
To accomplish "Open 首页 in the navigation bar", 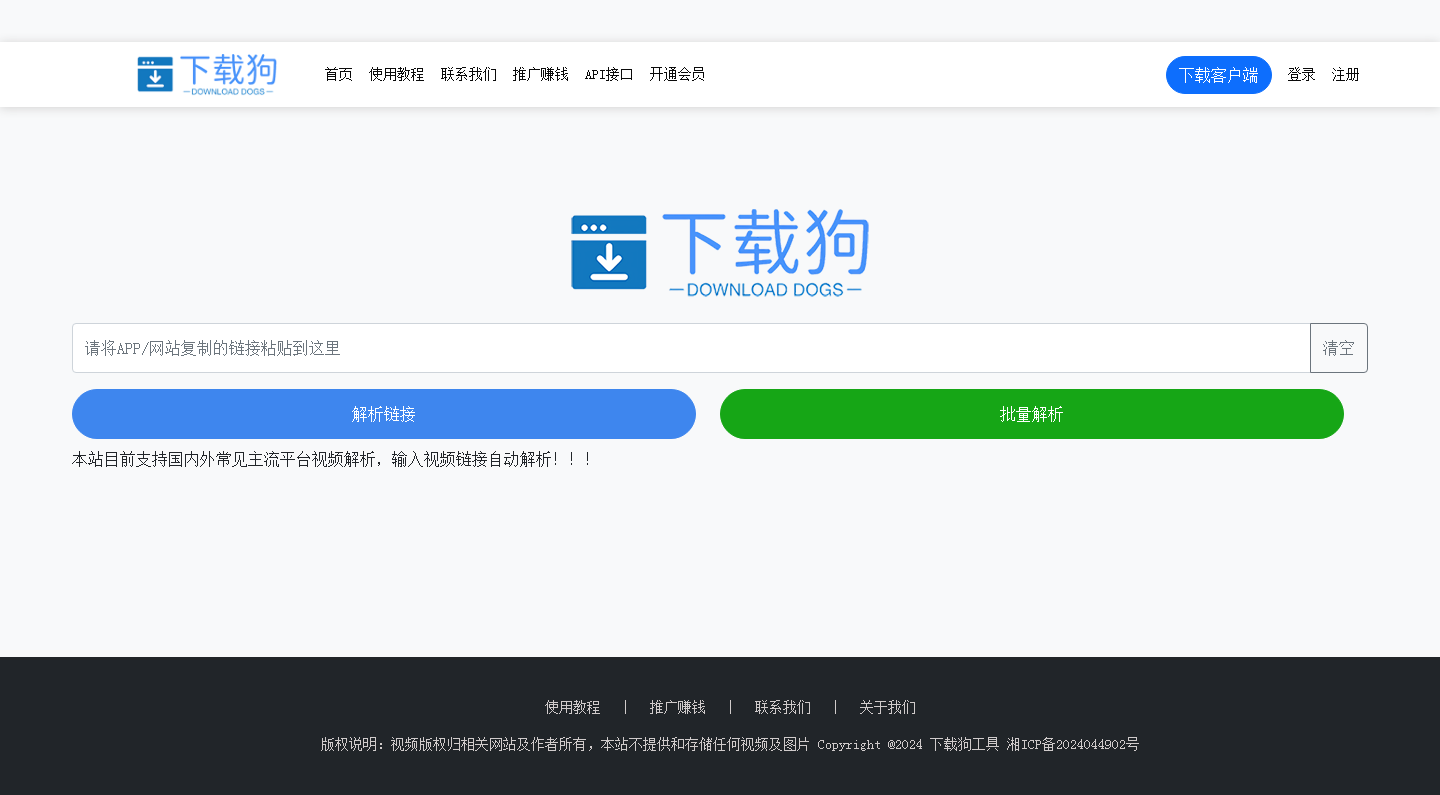I will tap(338, 74).
